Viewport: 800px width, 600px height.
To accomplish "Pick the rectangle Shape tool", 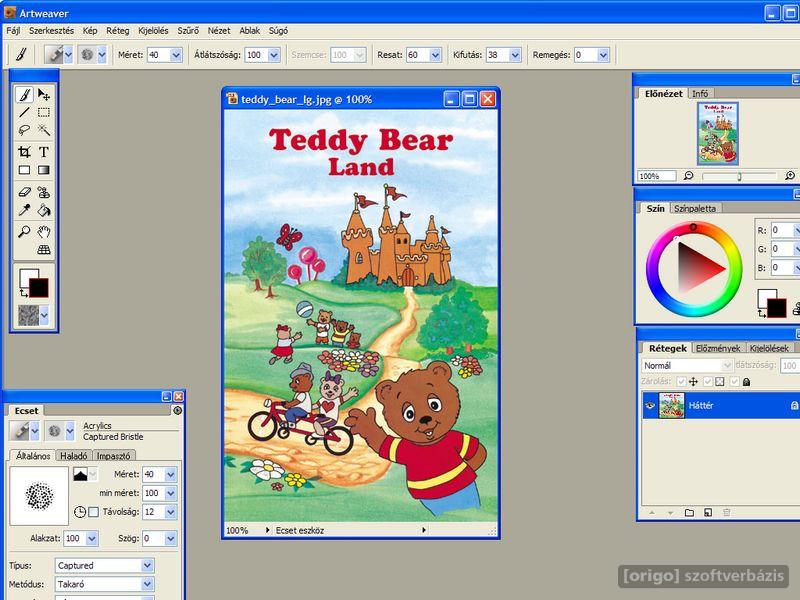I will click(24, 170).
